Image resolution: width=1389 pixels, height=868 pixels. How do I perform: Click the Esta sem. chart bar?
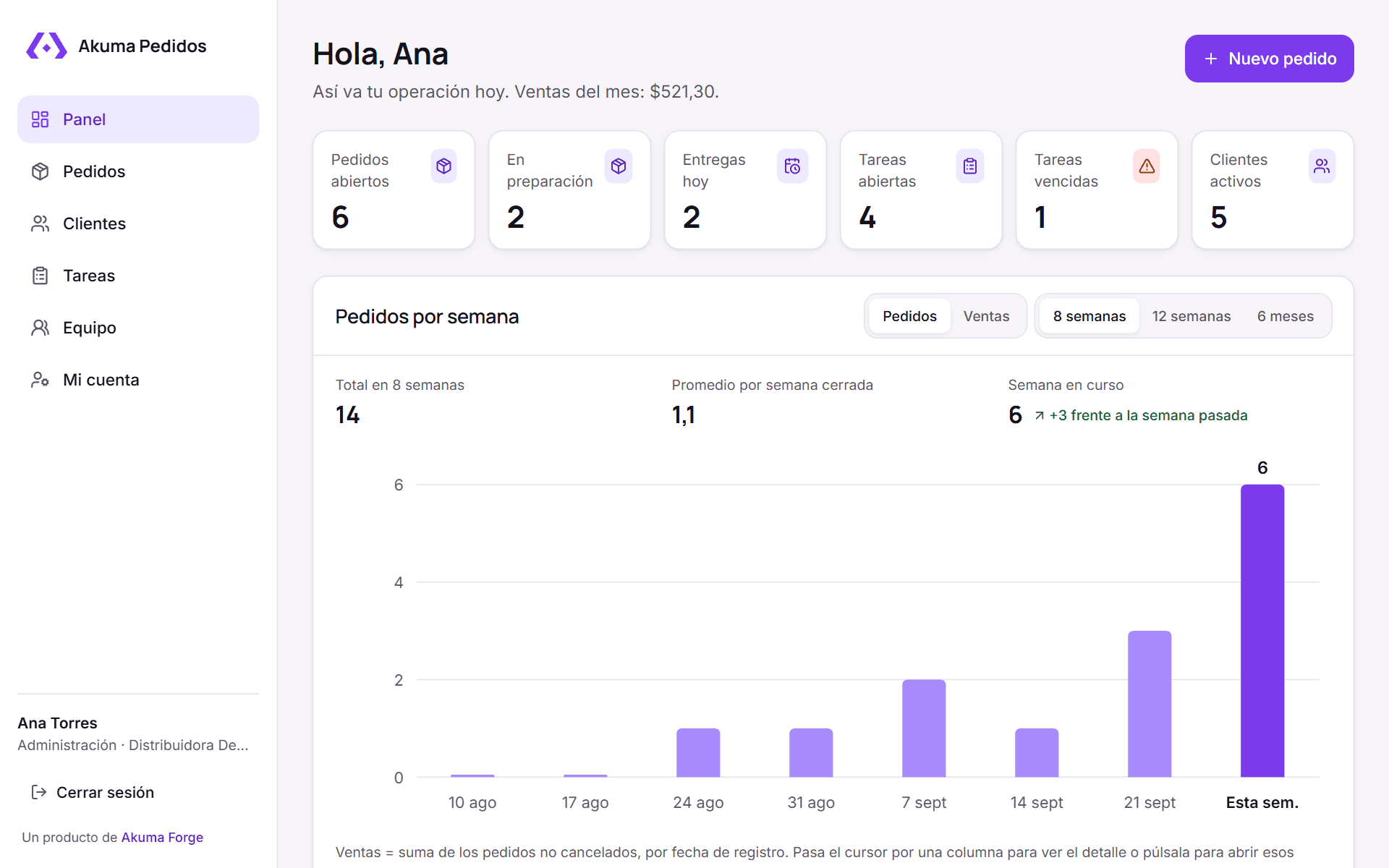click(1262, 631)
